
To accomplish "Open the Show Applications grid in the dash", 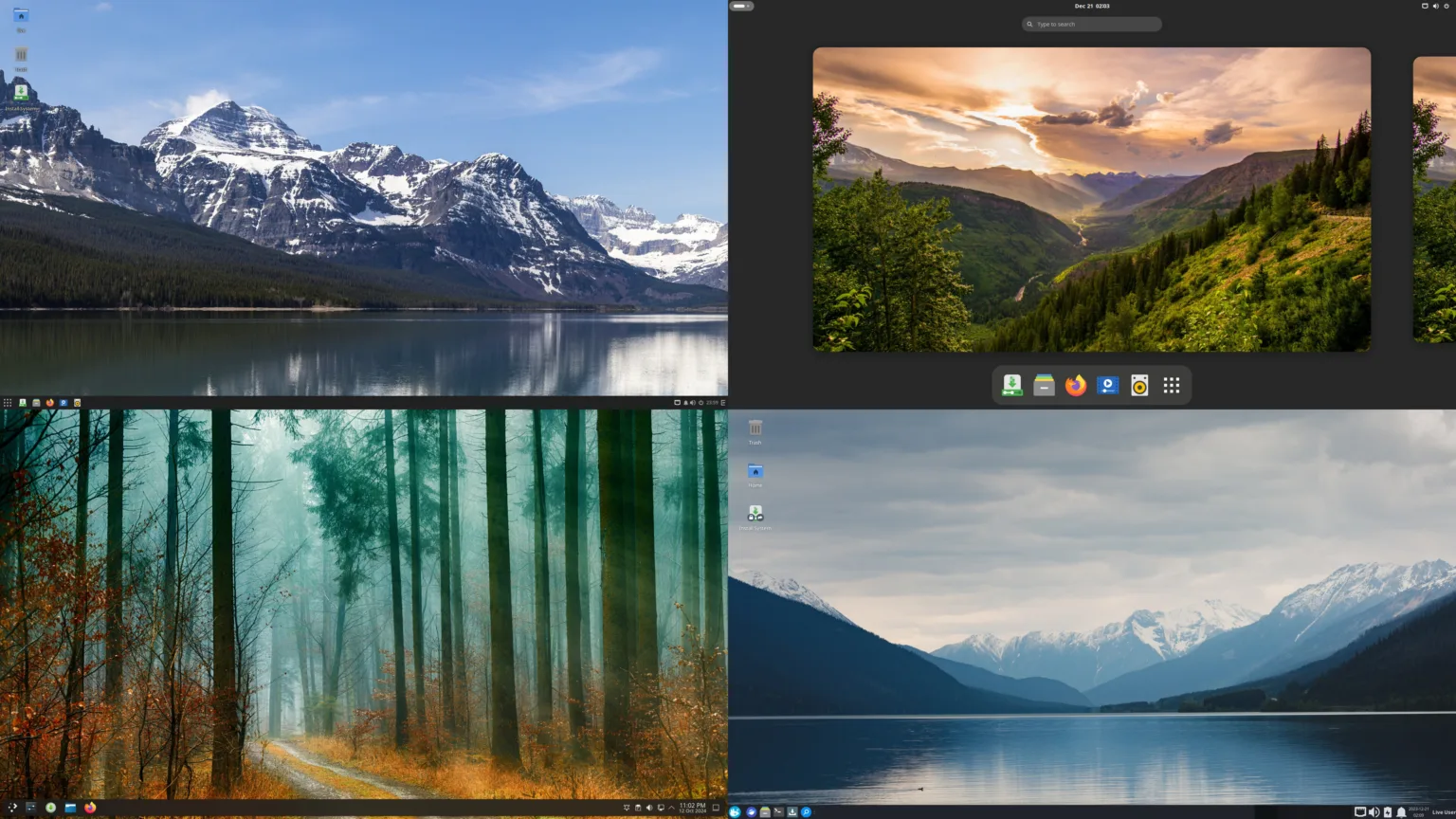I will [1172, 385].
